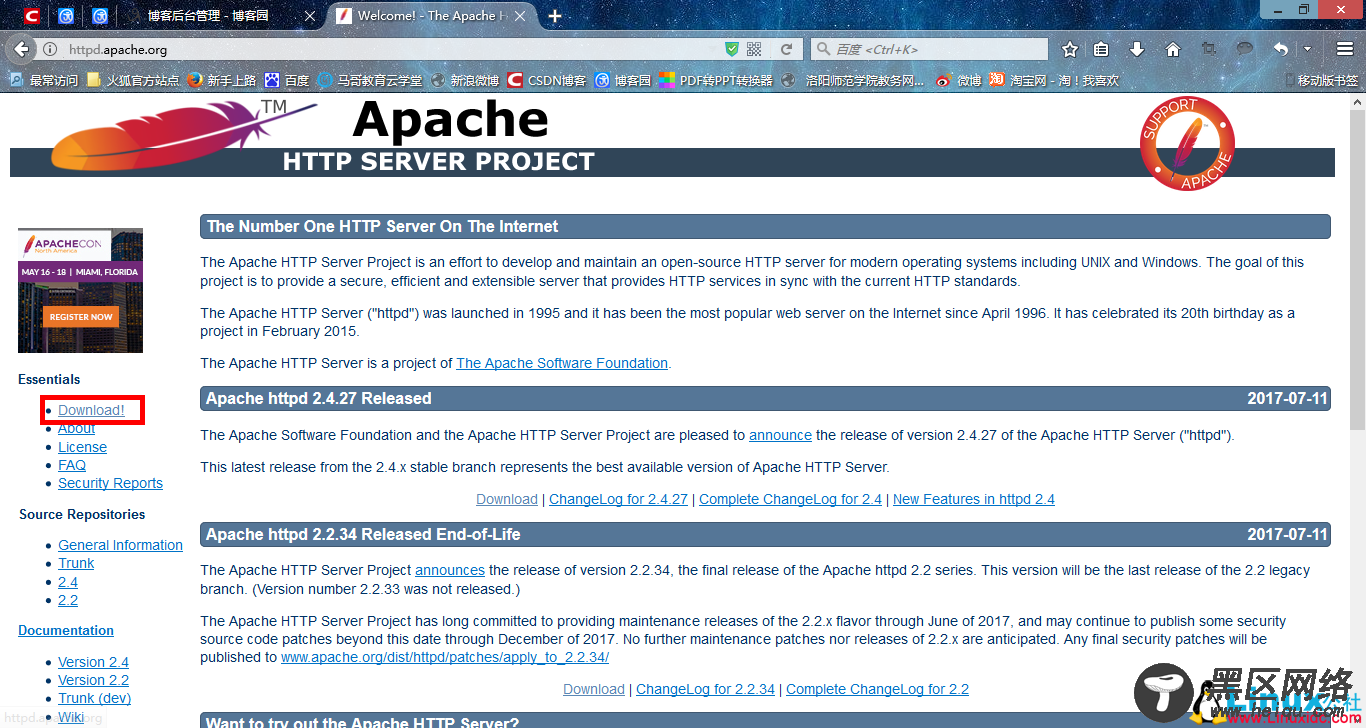
Task: Open the Security Reports link
Action: point(110,483)
